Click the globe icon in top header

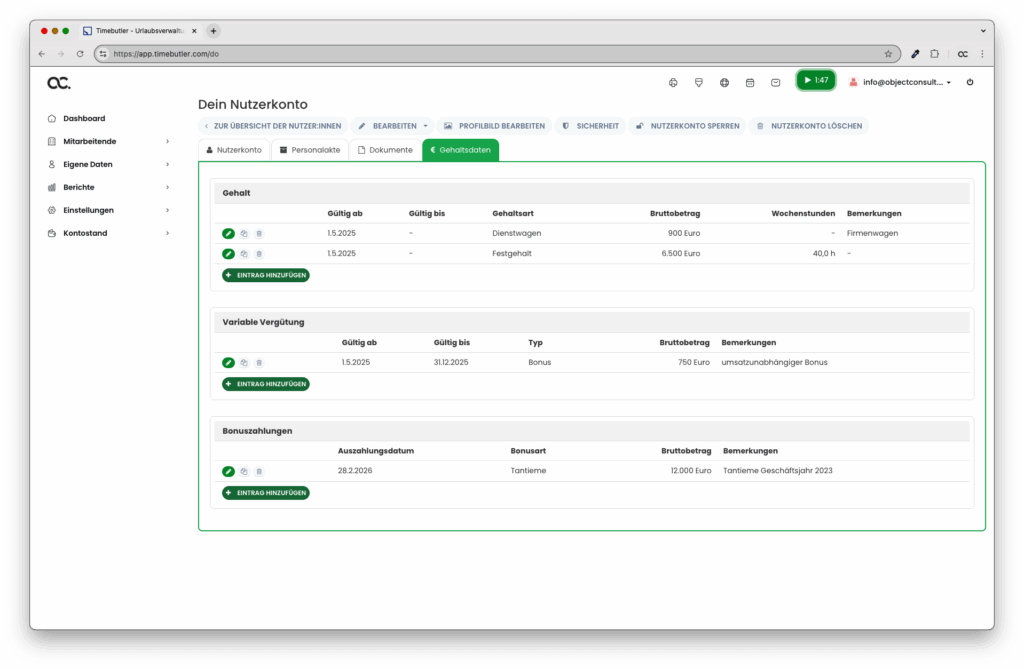[x=724, y=82]
